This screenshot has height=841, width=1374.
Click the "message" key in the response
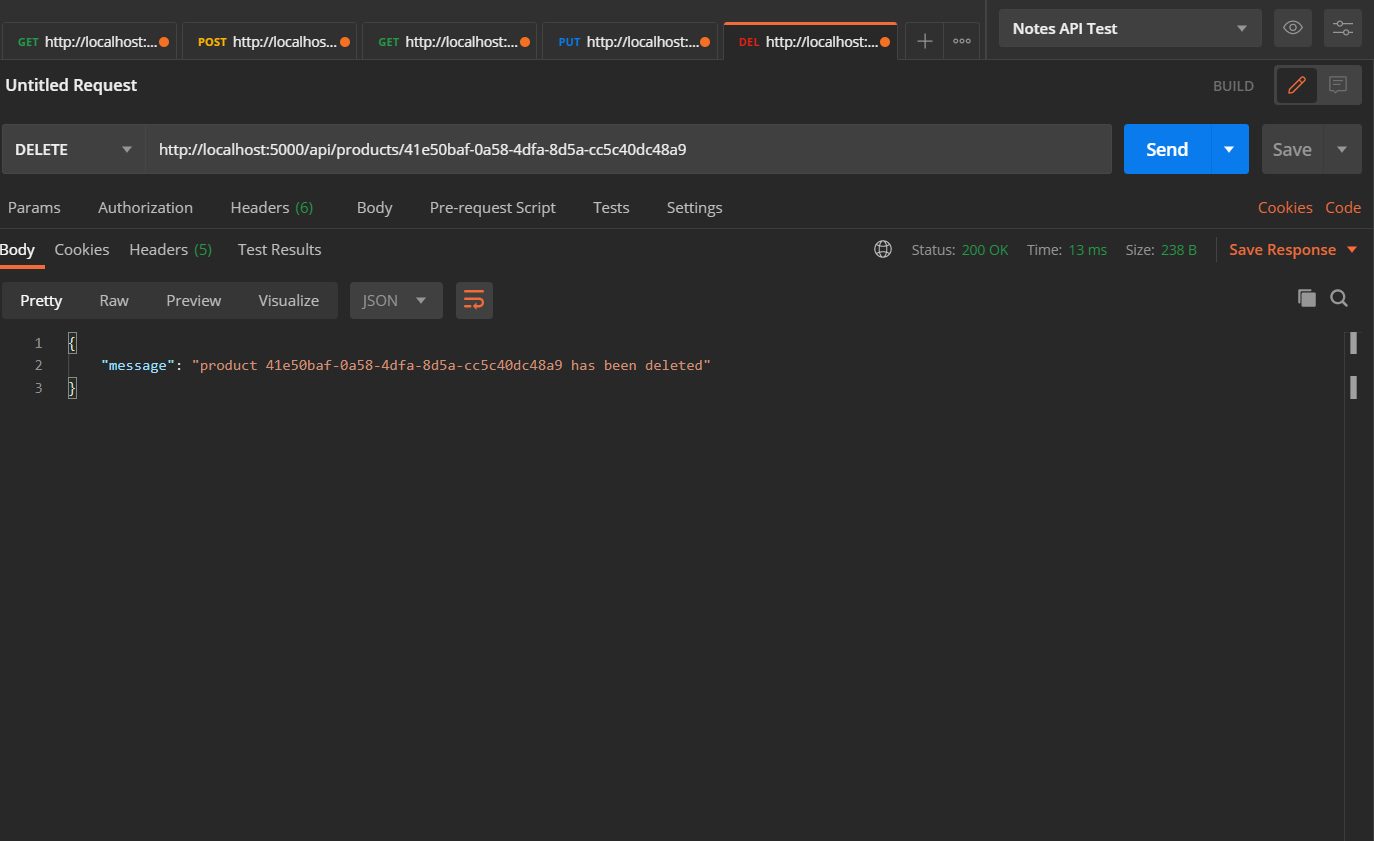pyautogui.click(x=138, y=366)
